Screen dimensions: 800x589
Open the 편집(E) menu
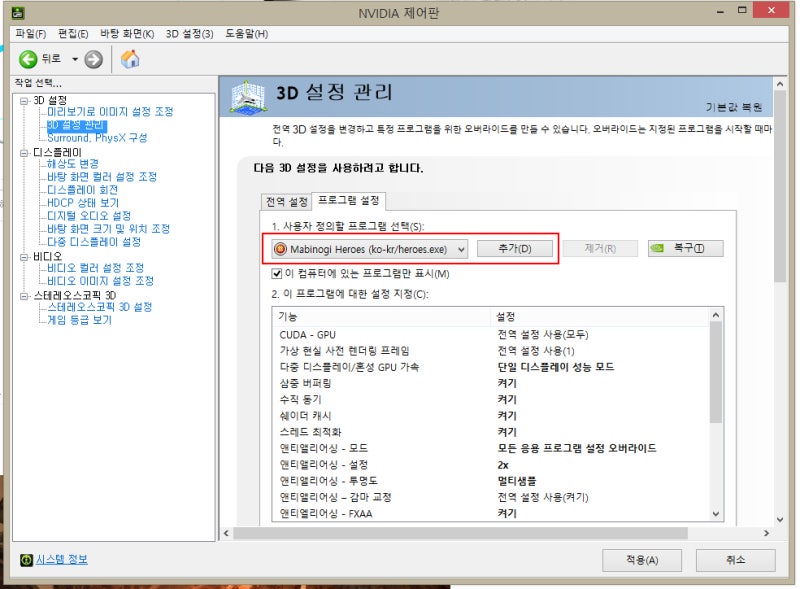(73, 34)
